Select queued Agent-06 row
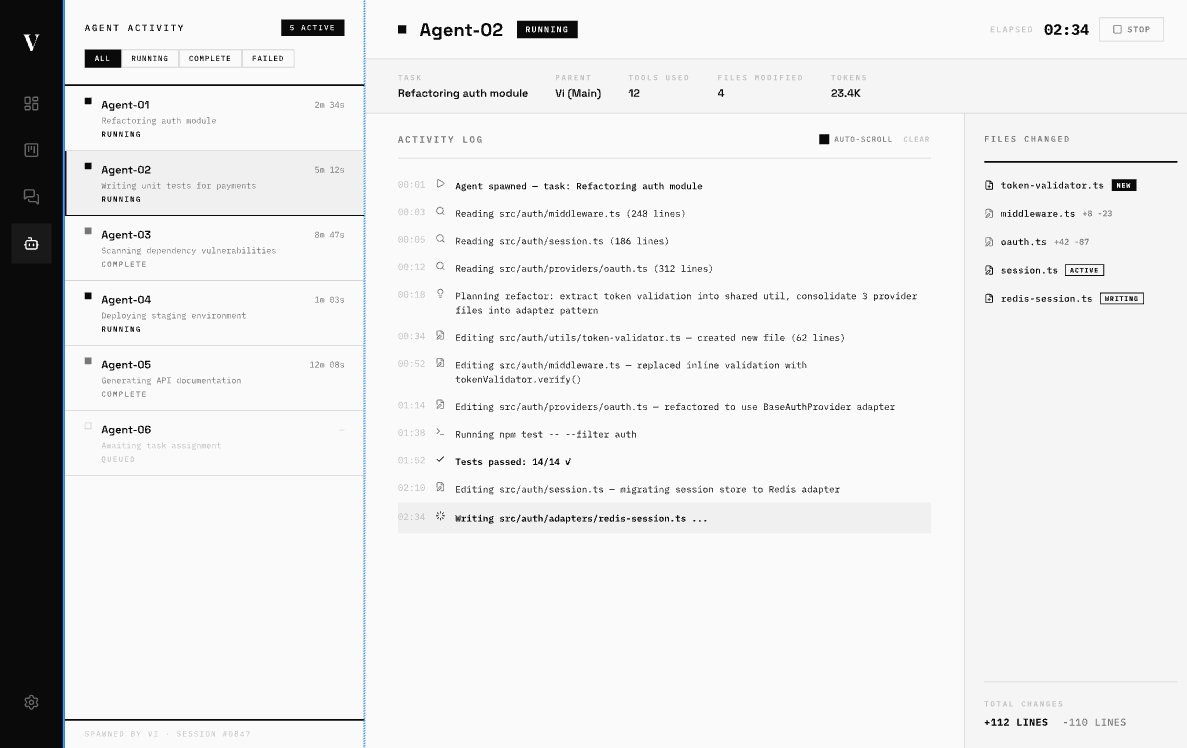1187x748 pixels. [214, 444]
